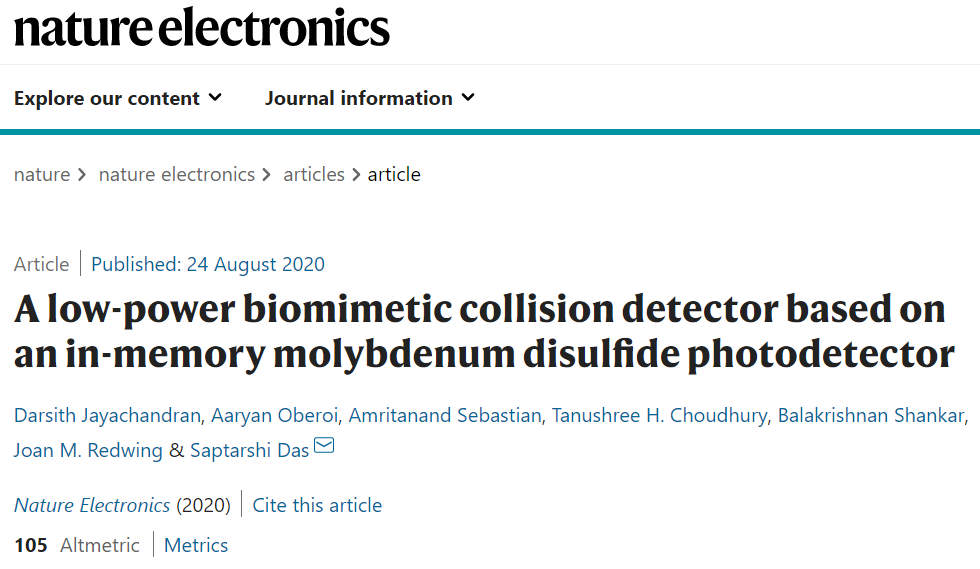Open the Journal information dropdown
Screen dimensions: 980x569
pyautogui.click(x=369, y=98)
